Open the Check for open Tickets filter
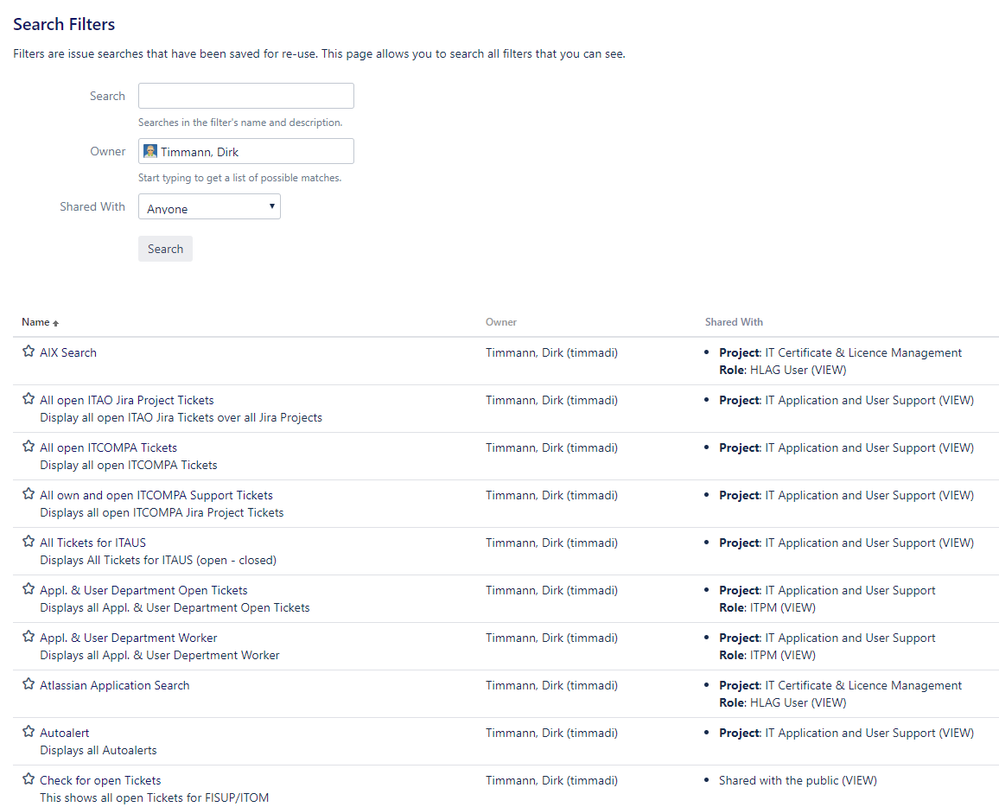This screenshot has width=999, height=812. coord(100,781)
